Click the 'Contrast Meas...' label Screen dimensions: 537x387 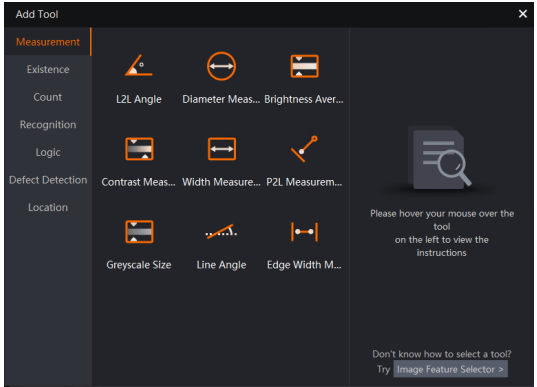[139, 182]
